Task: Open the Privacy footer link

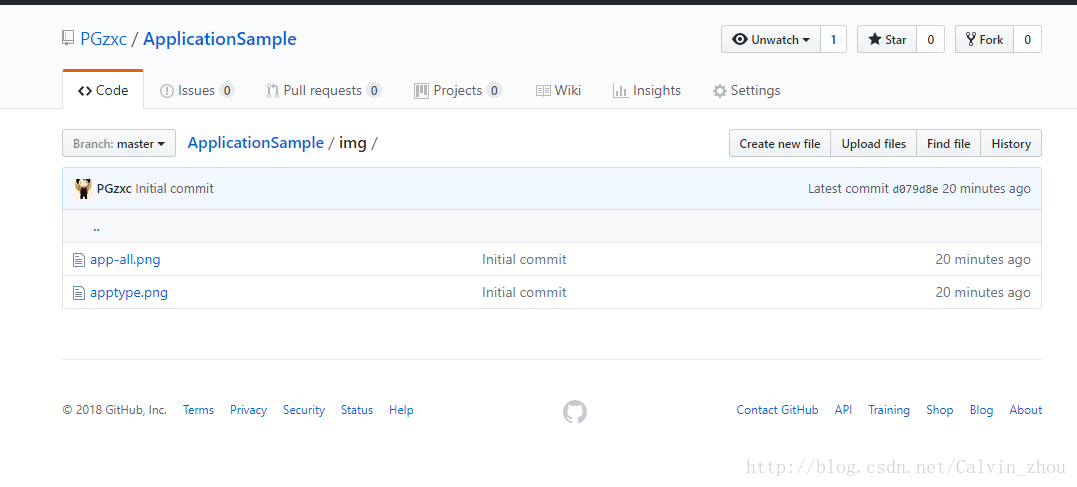Action: (x=248, y=410)
